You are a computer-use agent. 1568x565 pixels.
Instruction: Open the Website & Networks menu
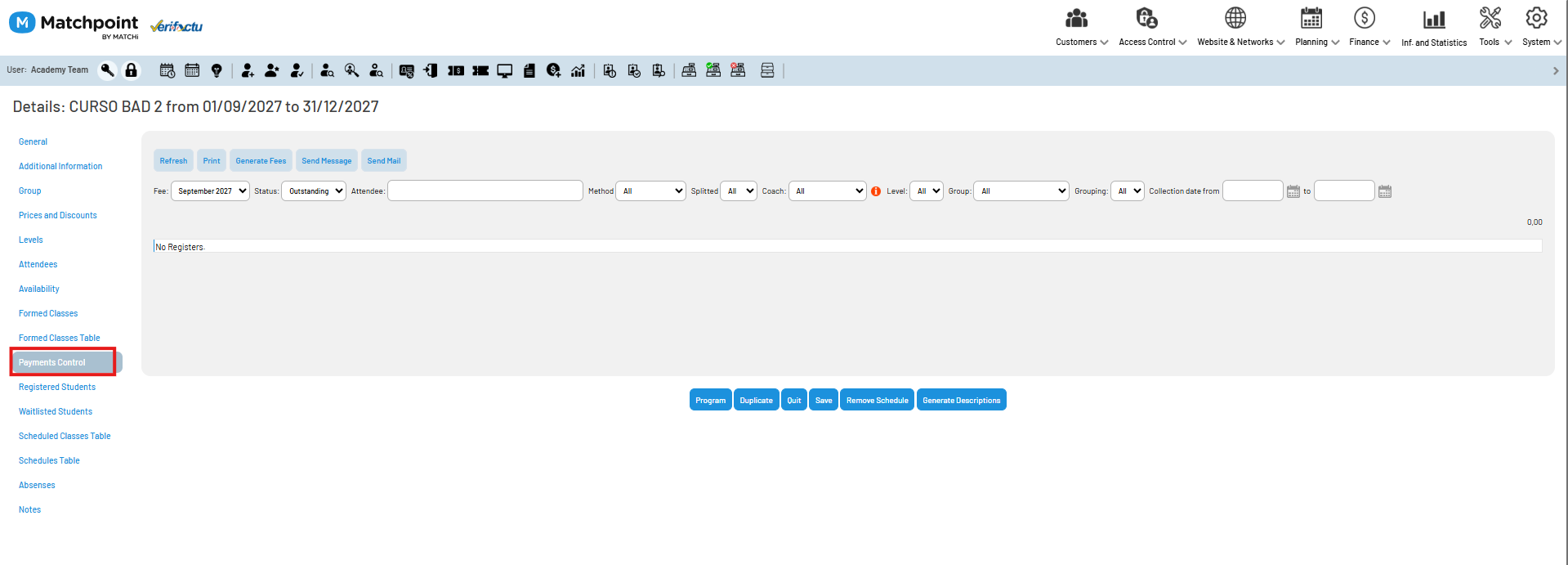pos(1240,27)
